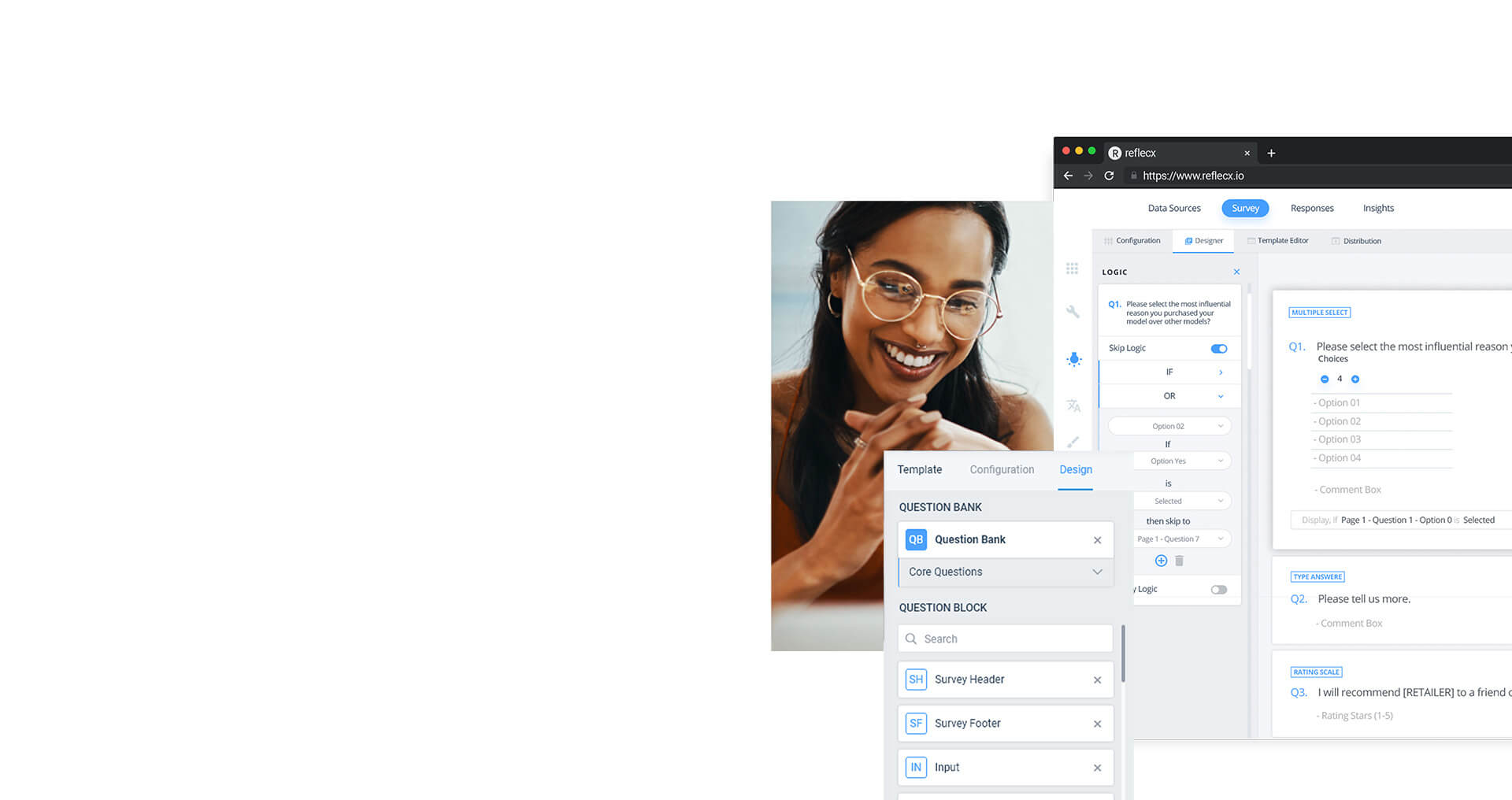Open the Data Sources menu item

pyautogui.click(x=1174, y=208)
